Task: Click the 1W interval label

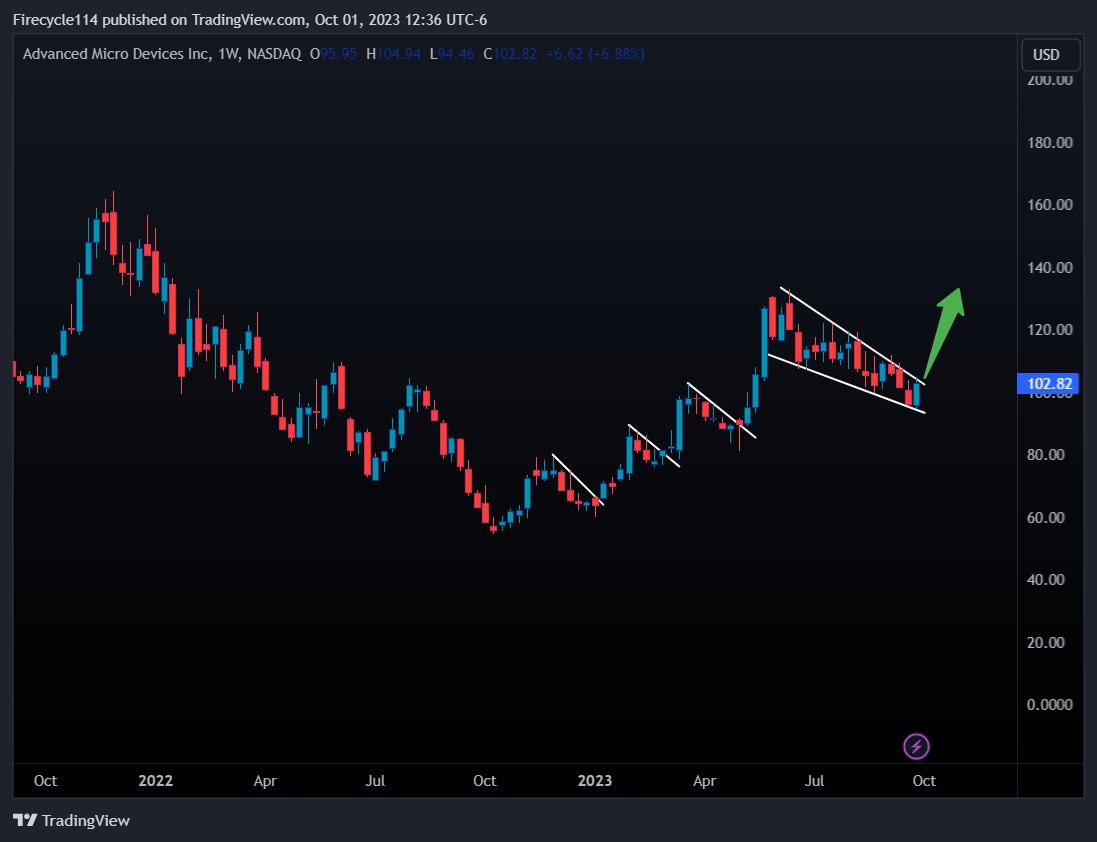Action: pos(228,54)
